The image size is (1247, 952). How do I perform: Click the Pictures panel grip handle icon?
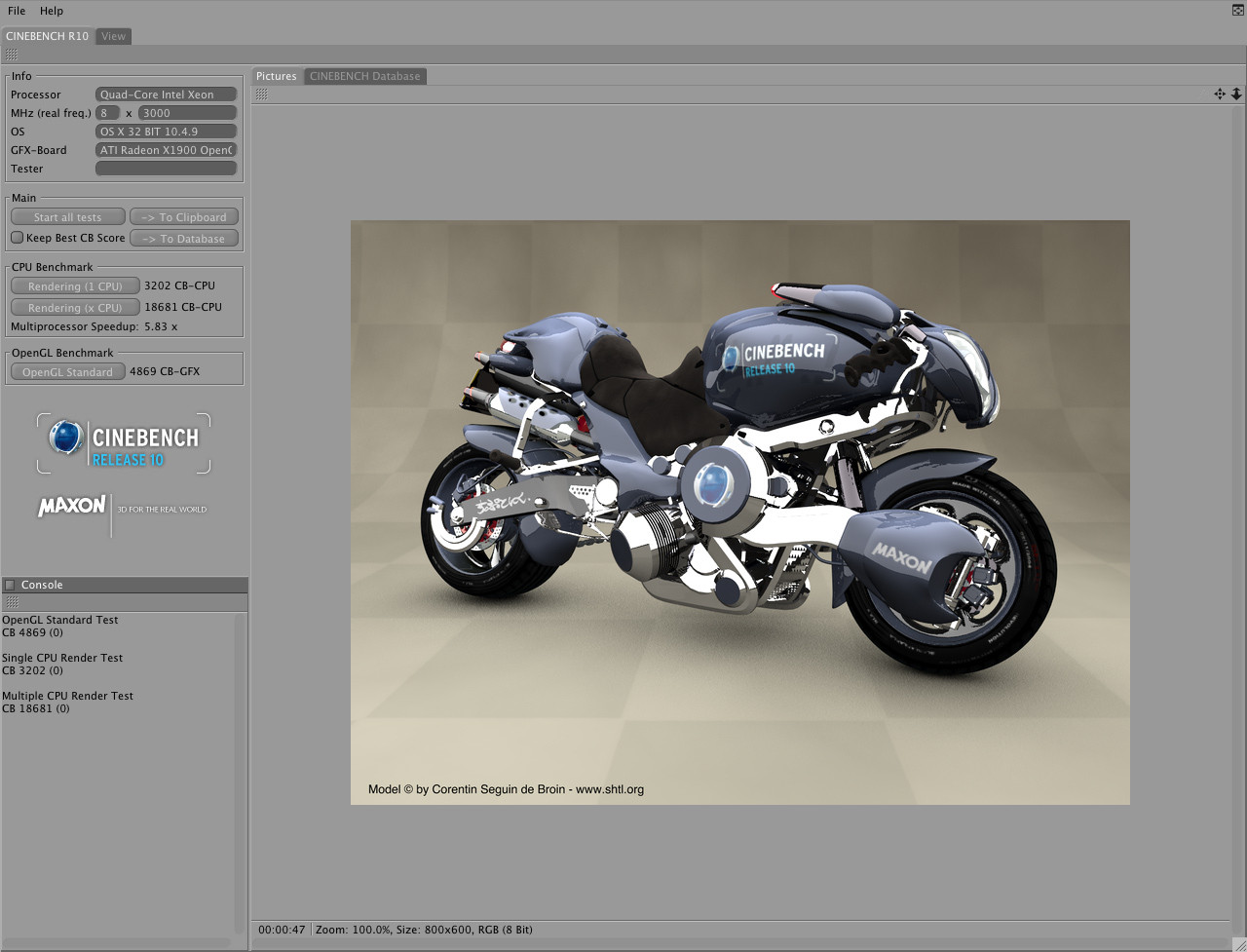pyautogui.click(x=261, y=94)
